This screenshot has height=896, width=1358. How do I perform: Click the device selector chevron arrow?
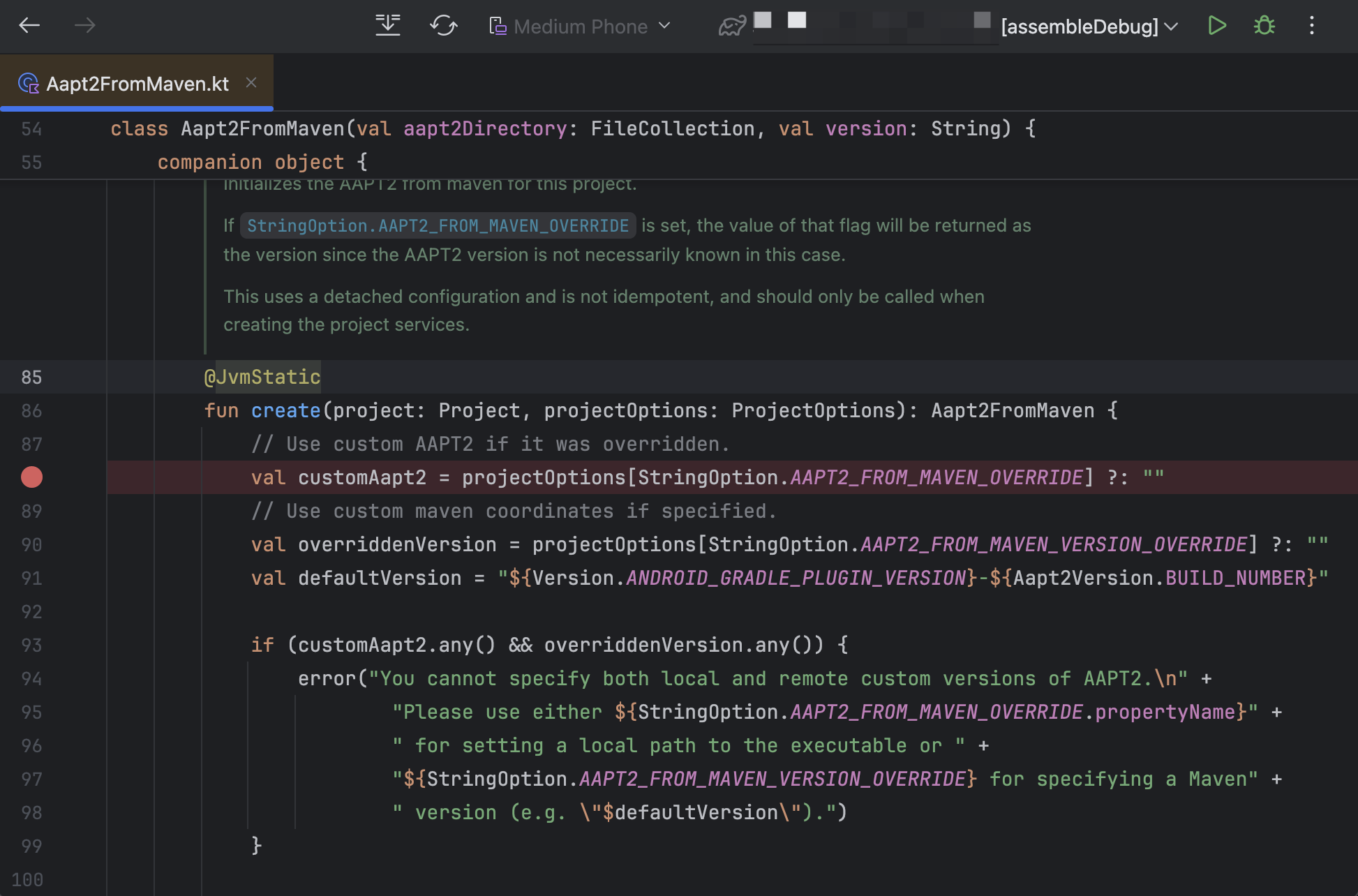tap(665, 26)
